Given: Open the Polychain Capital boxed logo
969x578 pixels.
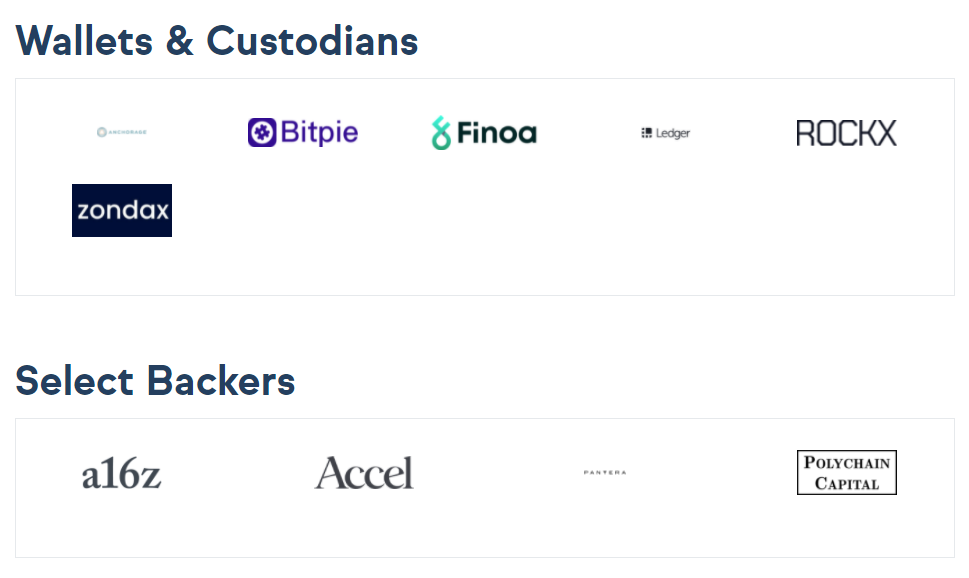Looking at the screenshot, I should pos(847,472).
